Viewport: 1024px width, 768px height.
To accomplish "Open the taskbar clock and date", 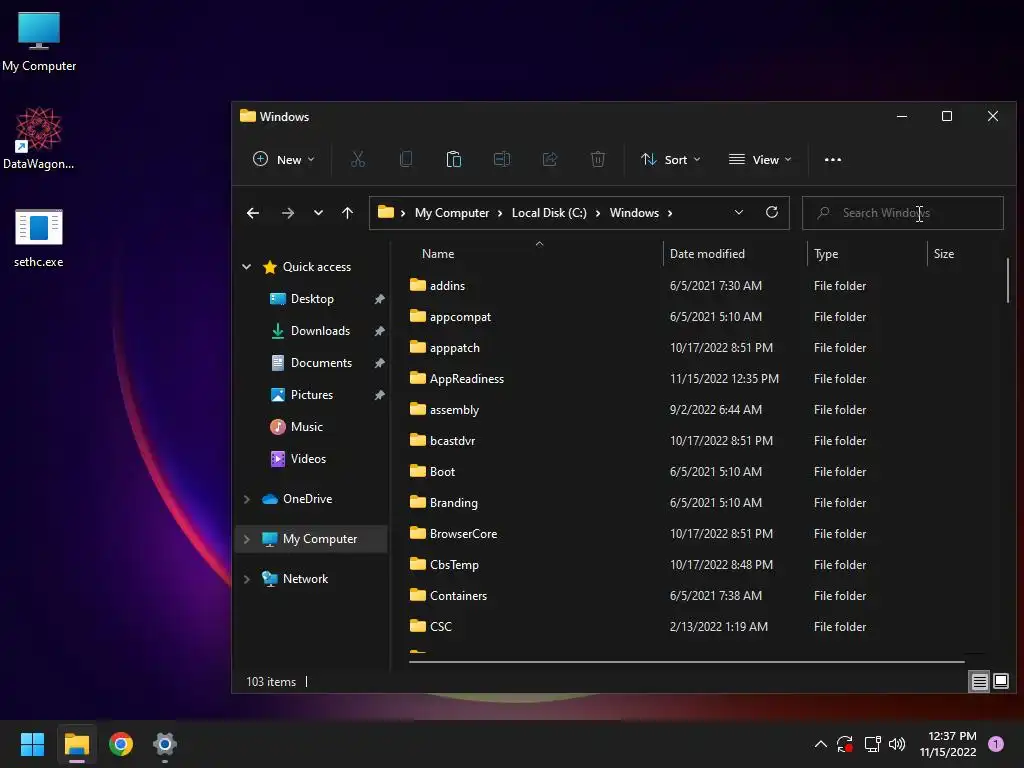I will click(948, 744).
